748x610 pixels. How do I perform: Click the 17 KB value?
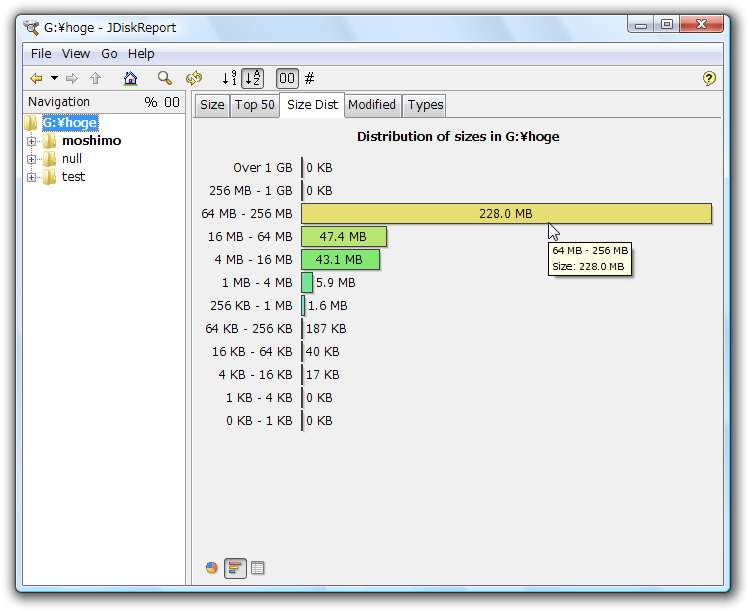tap(322, 374)
